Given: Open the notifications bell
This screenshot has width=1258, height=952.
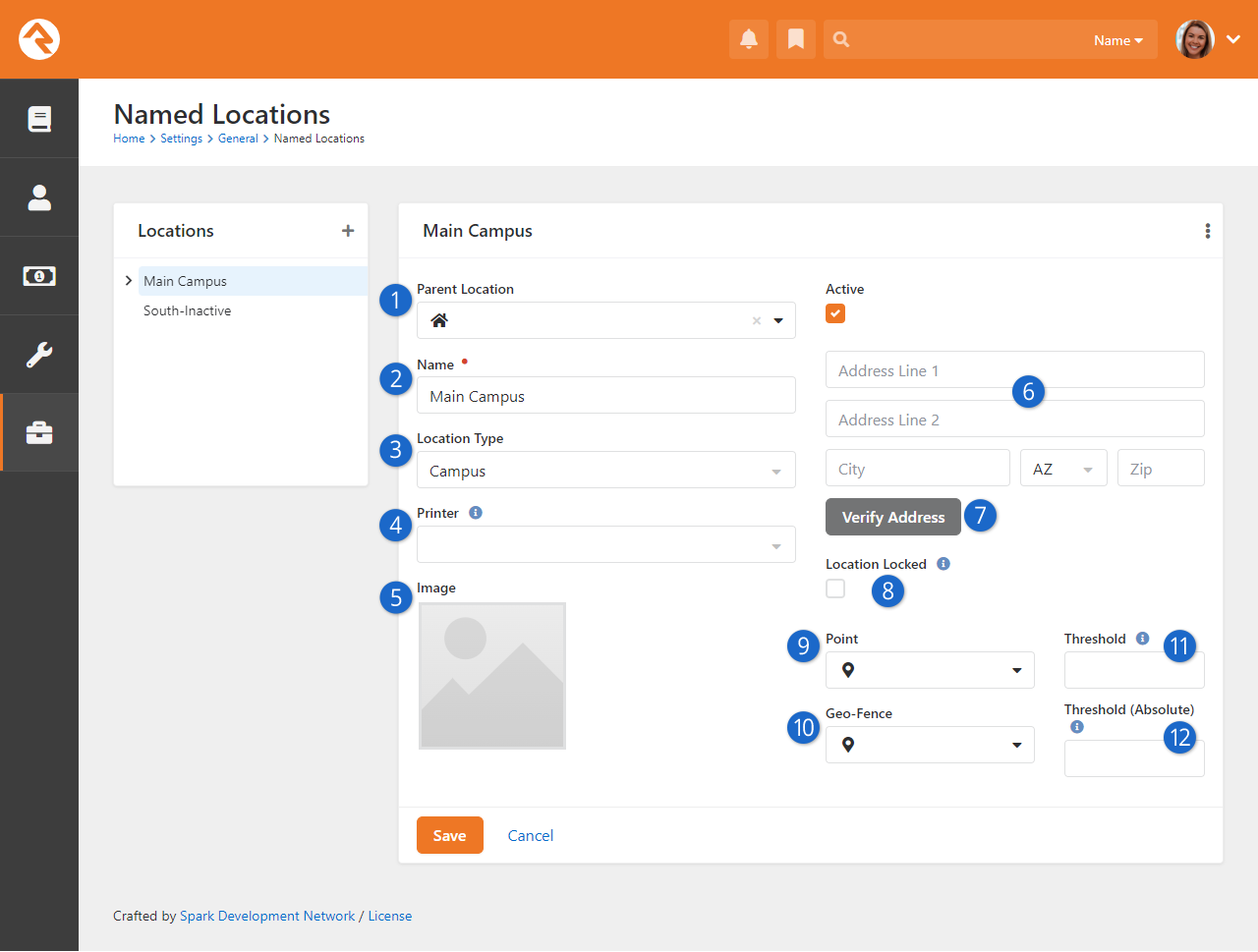Looking at the screenshot, I should pos(749,39).
